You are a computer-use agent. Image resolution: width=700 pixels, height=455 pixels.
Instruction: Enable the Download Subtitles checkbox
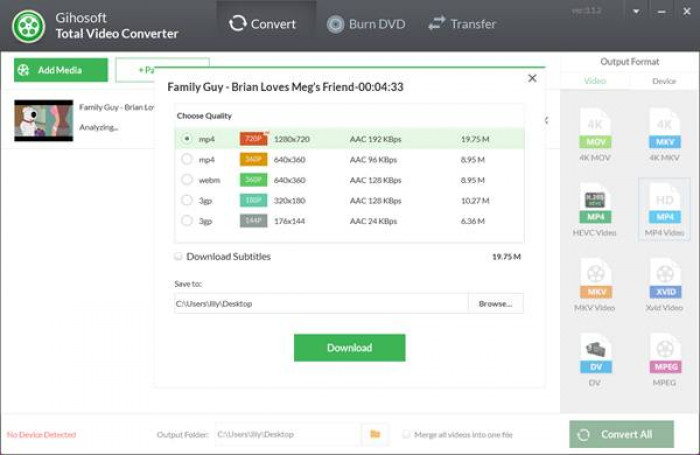click(179, 257)
